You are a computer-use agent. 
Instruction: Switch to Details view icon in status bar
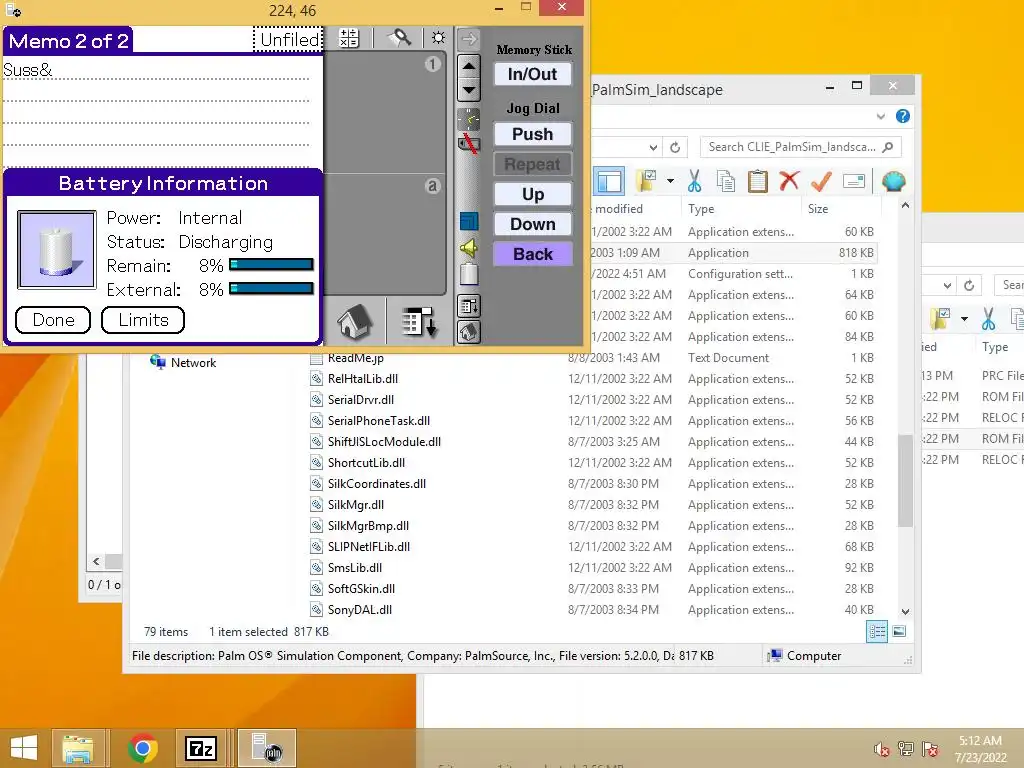pyautogui.click(x=877, y=632)
